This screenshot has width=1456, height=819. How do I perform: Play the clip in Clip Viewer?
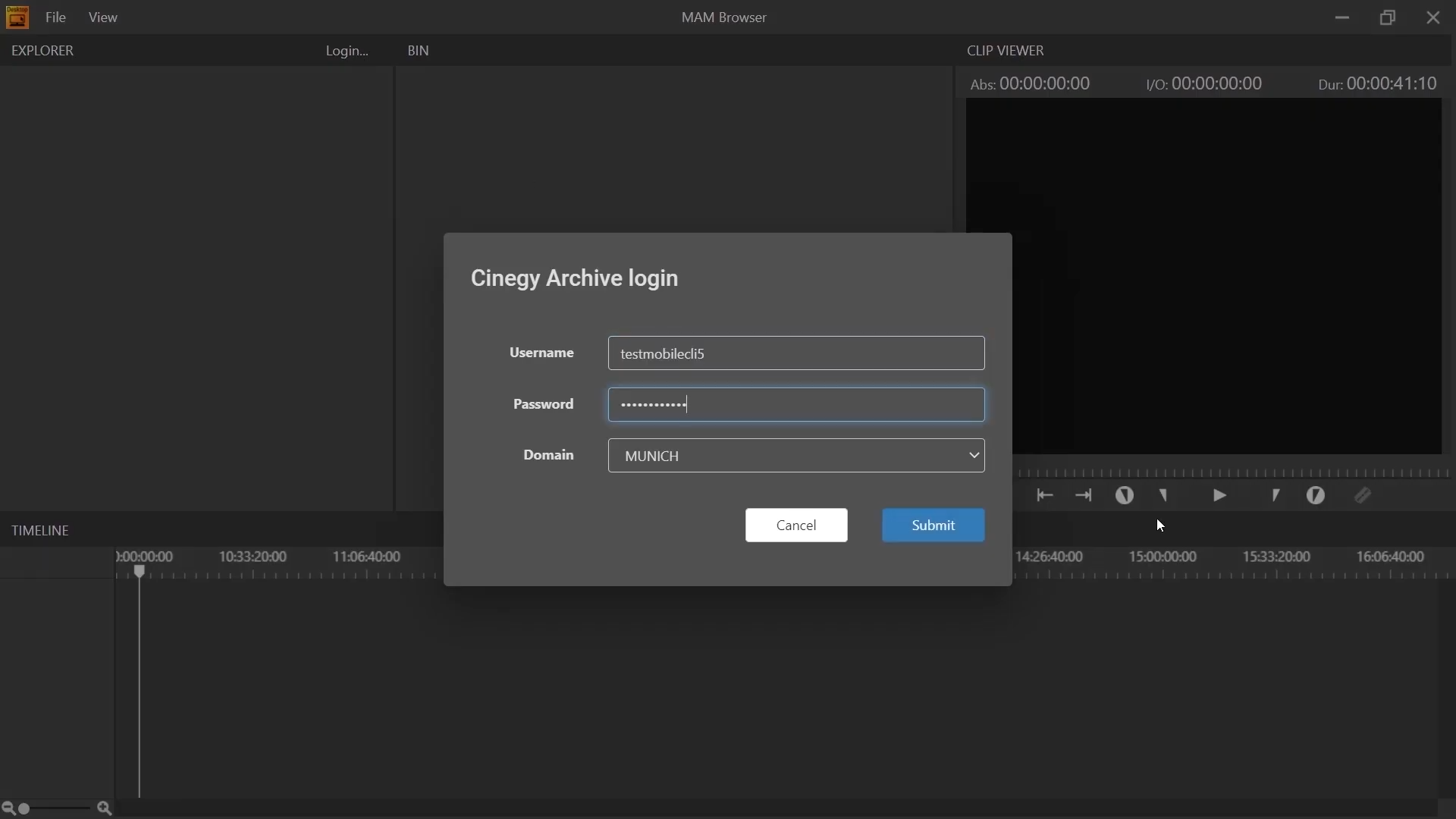(1220, 496)
